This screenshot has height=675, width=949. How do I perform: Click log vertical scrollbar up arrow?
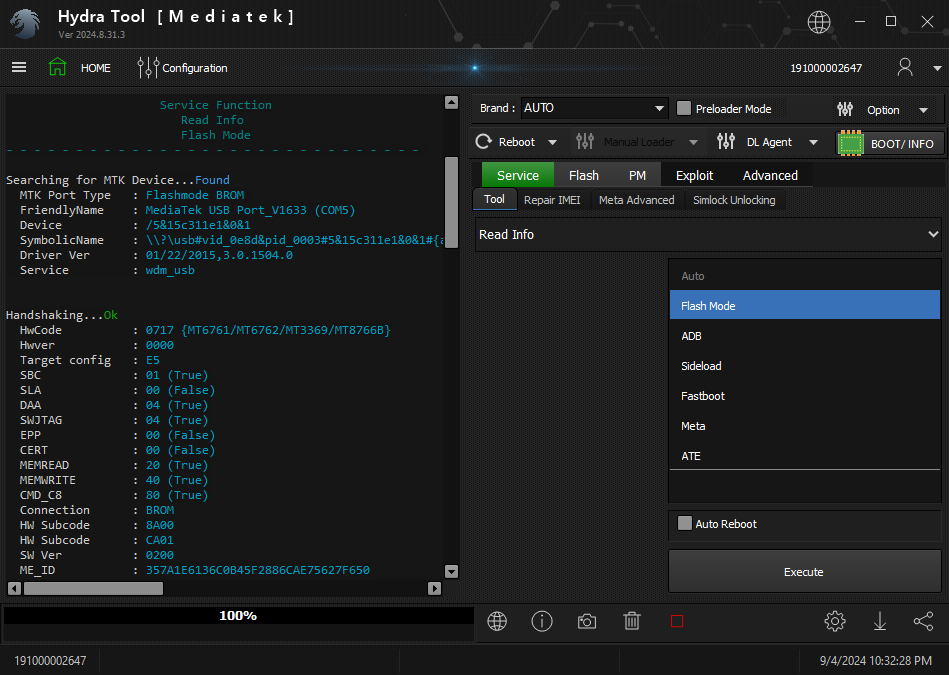451,102
